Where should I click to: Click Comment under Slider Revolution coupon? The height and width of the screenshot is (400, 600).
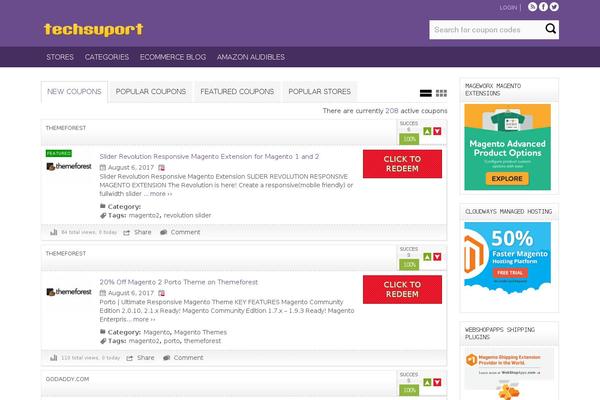(185, 232)
